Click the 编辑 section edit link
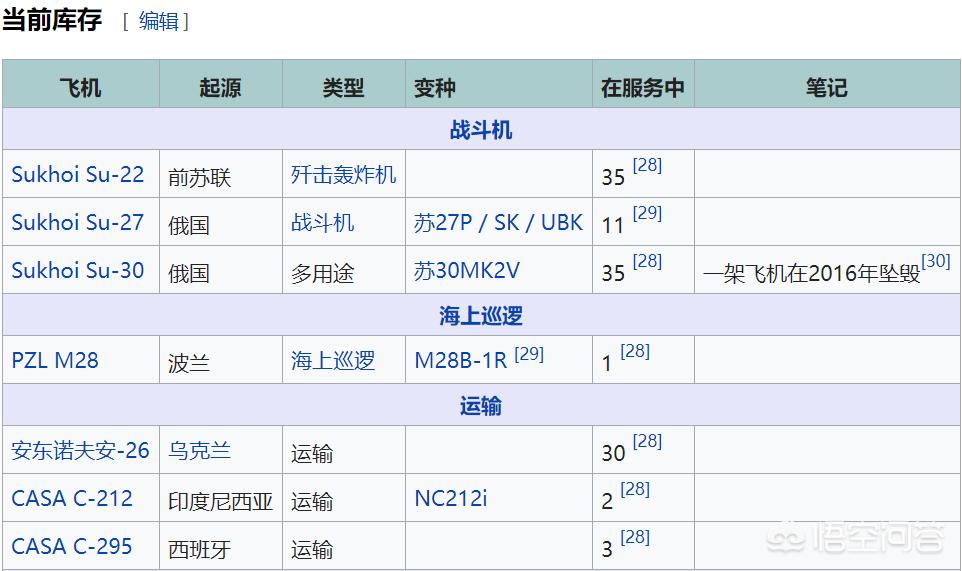962x571 pixels. point(159,21)
